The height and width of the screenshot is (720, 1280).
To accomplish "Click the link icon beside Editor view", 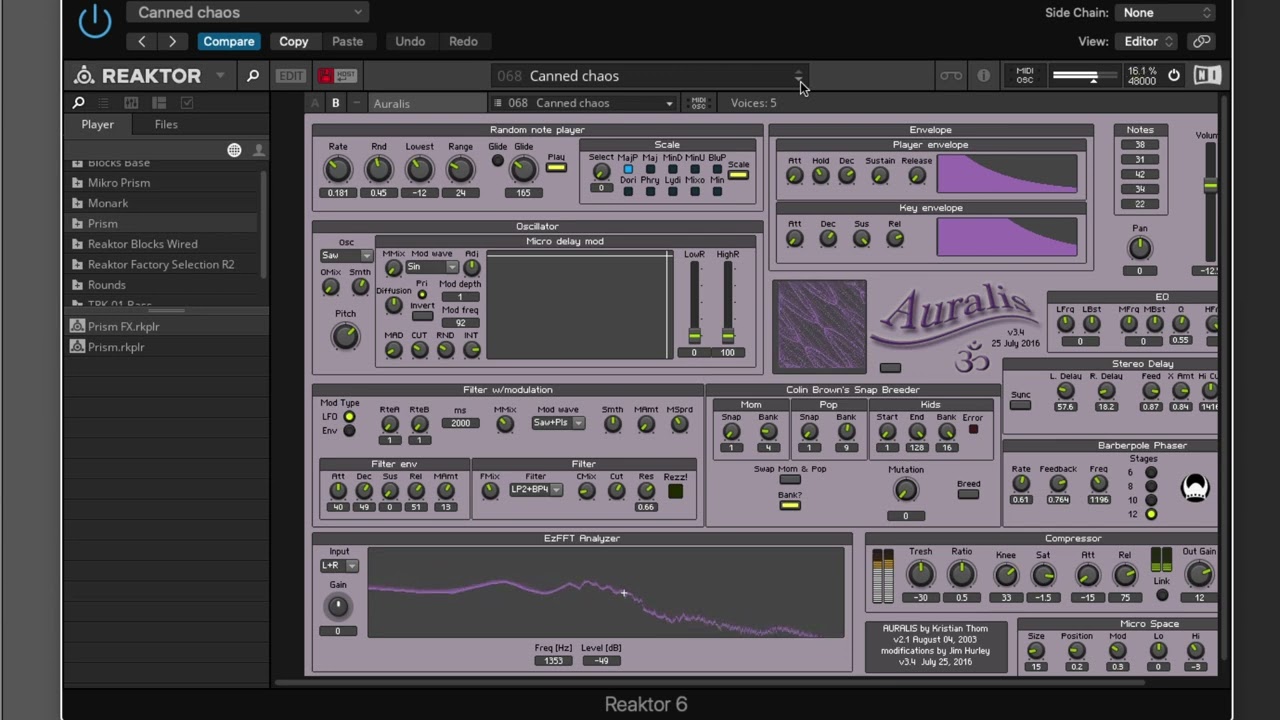I will click(1202, 41).
